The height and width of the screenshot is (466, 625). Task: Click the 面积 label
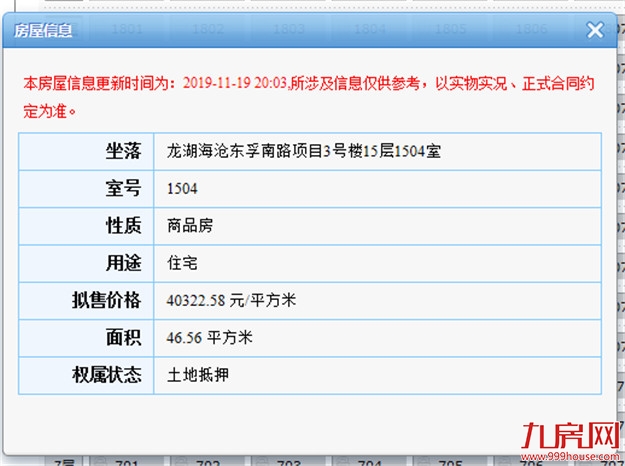tap(123, 338)
